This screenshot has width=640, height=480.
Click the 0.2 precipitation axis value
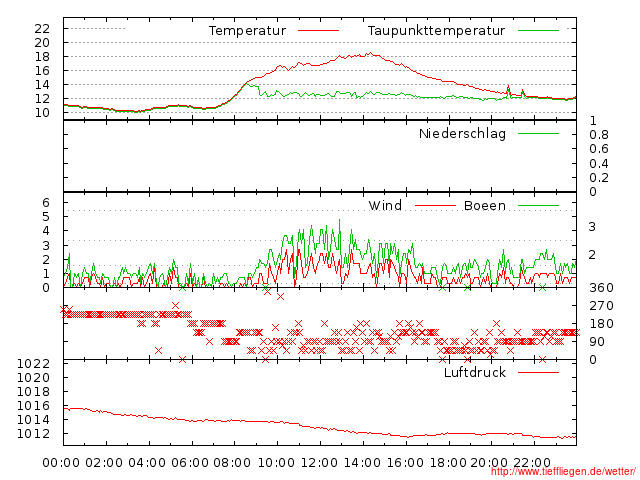pos(599,178)
